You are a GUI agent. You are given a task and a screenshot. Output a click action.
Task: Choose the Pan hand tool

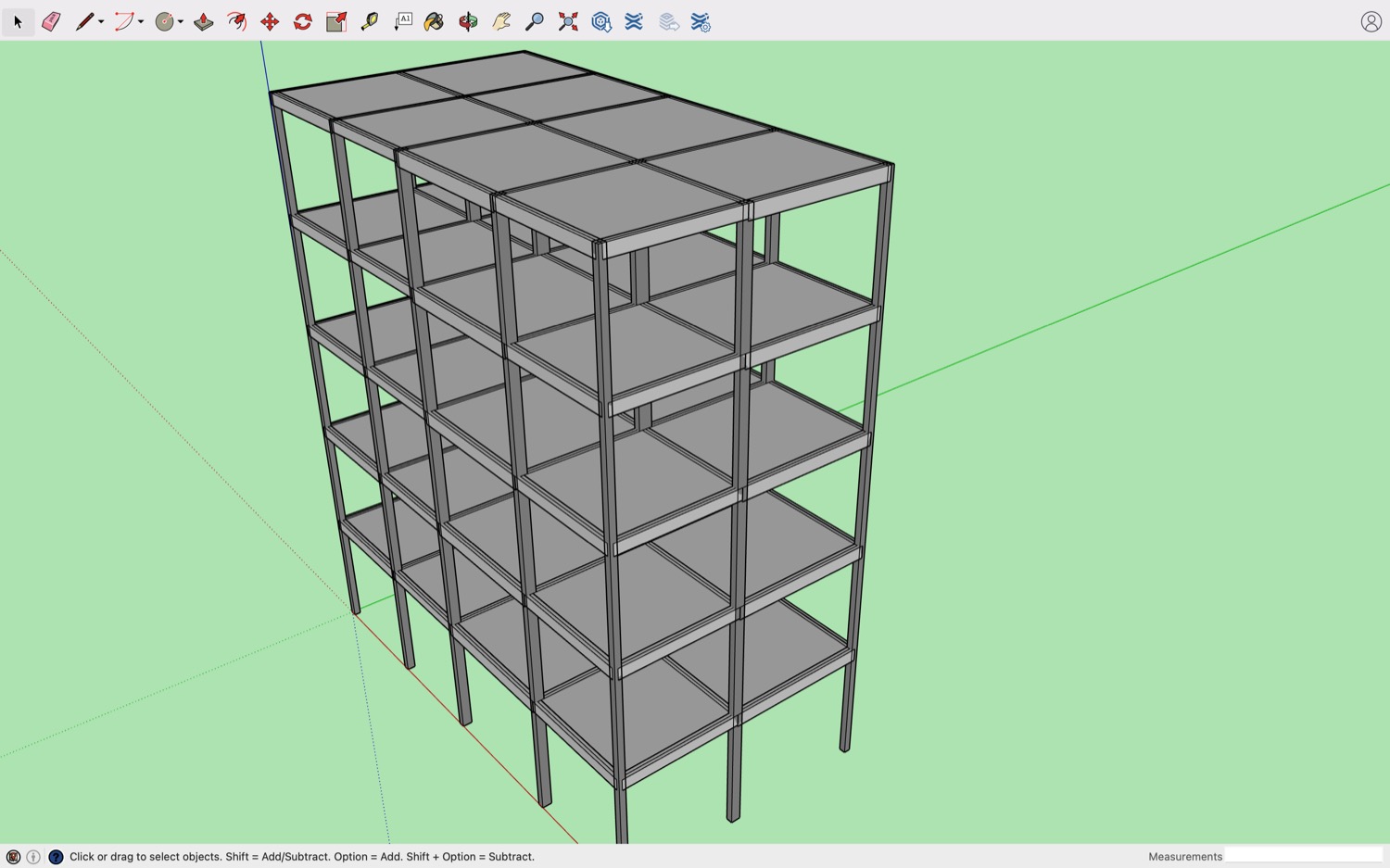tap(501, 21)
